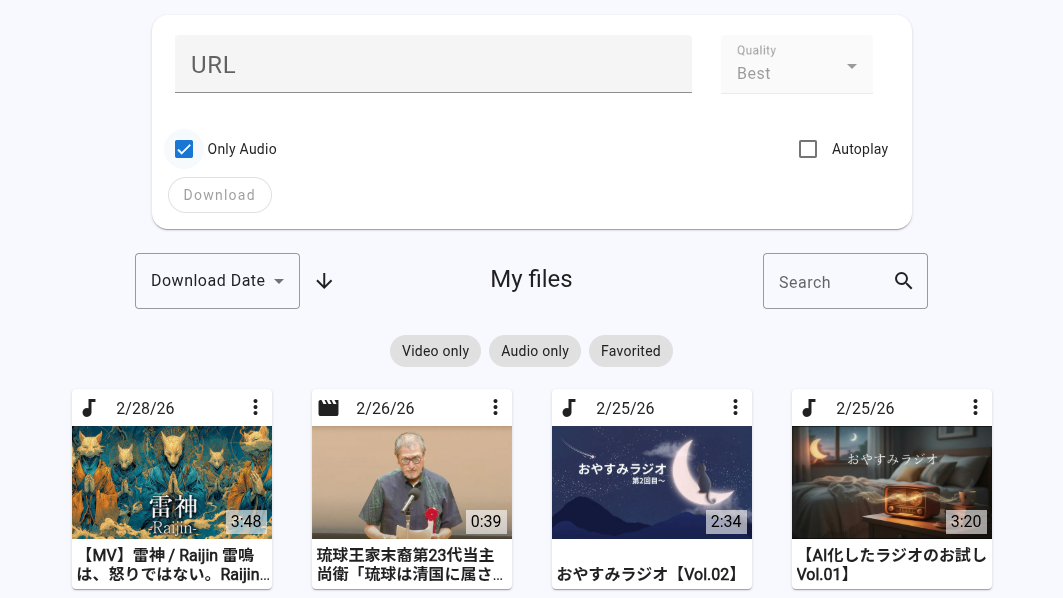Click title 【AI化したラジオのお試し Vol.01】

tap(891, 565)
